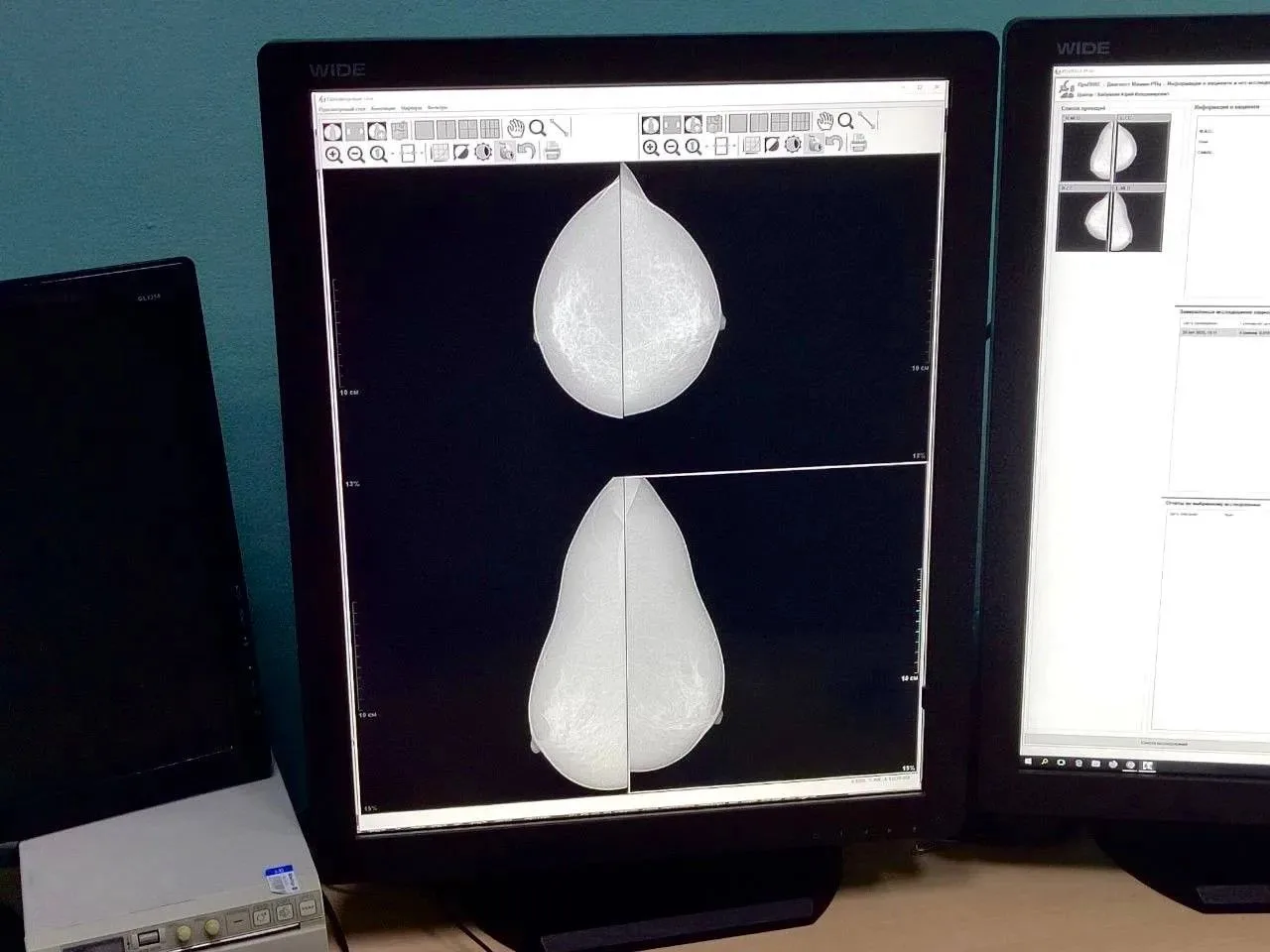Pick the line measurement tool in left toolbar
Image resolution: width=1270 pixels, height=952 pixels.
click(x=560, y=127)
